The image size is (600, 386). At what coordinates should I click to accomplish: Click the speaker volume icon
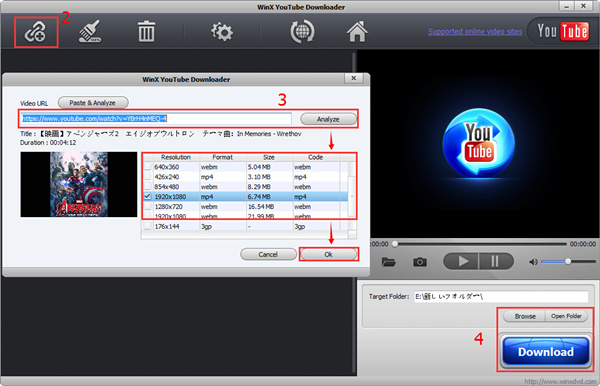533,262
